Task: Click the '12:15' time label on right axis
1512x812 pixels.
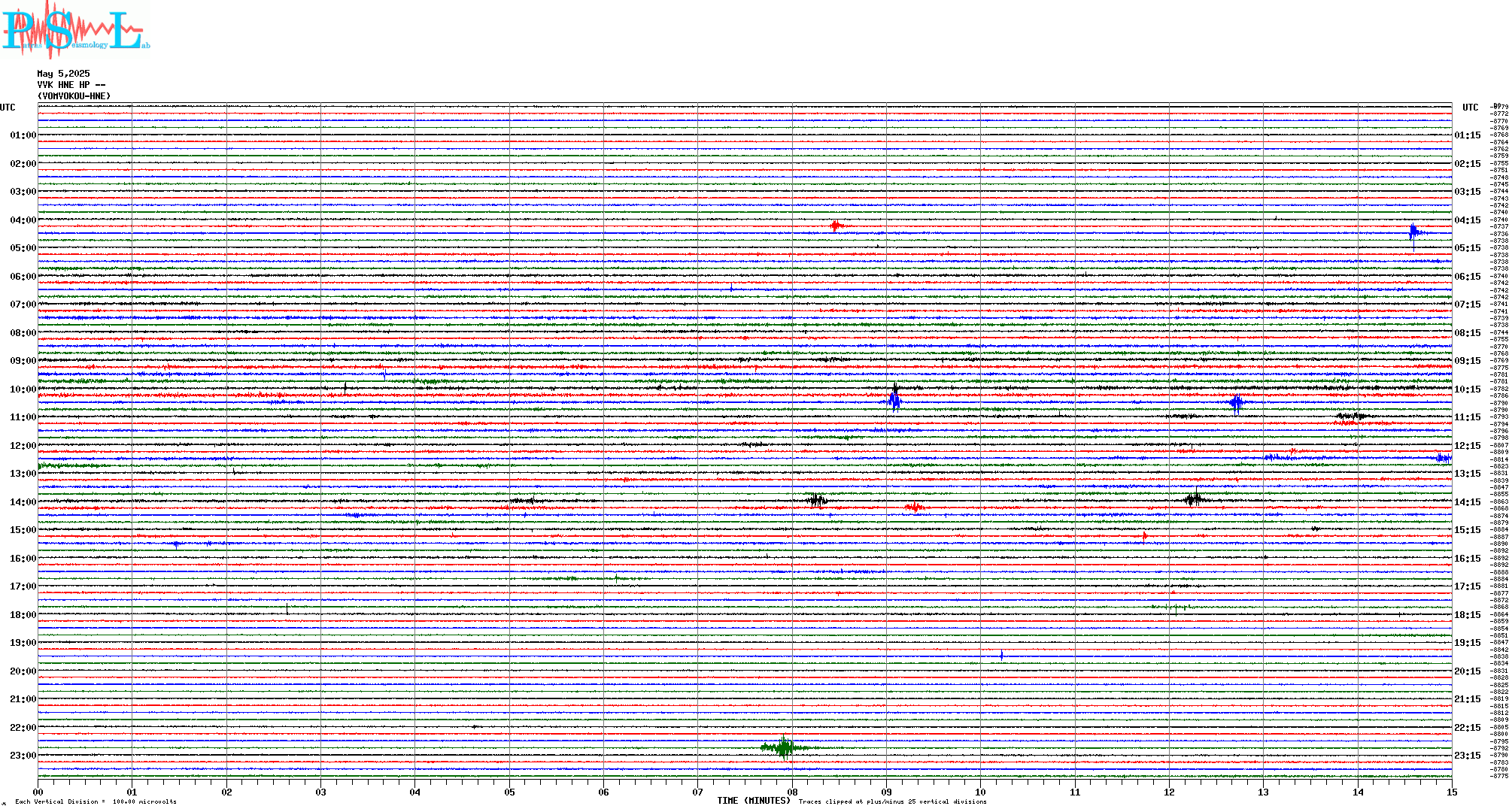Action: coord(1467,446)
